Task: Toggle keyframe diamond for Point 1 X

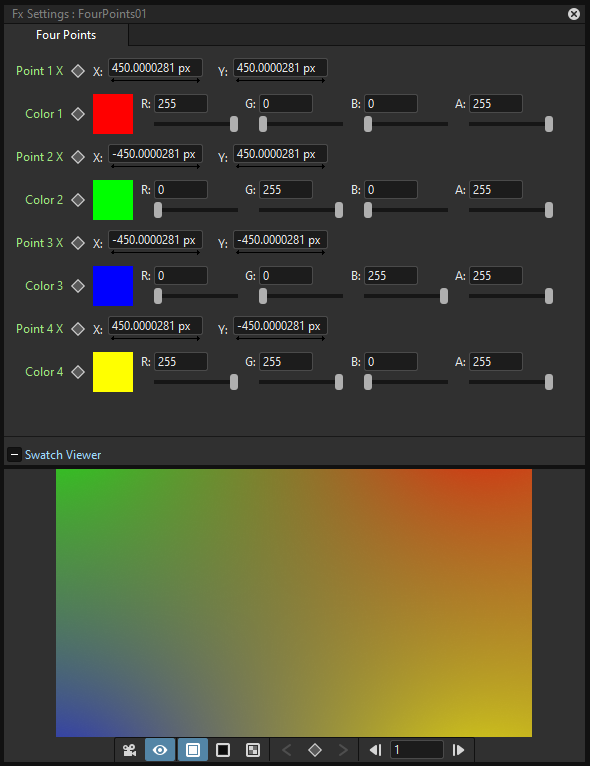Action: 78,71
